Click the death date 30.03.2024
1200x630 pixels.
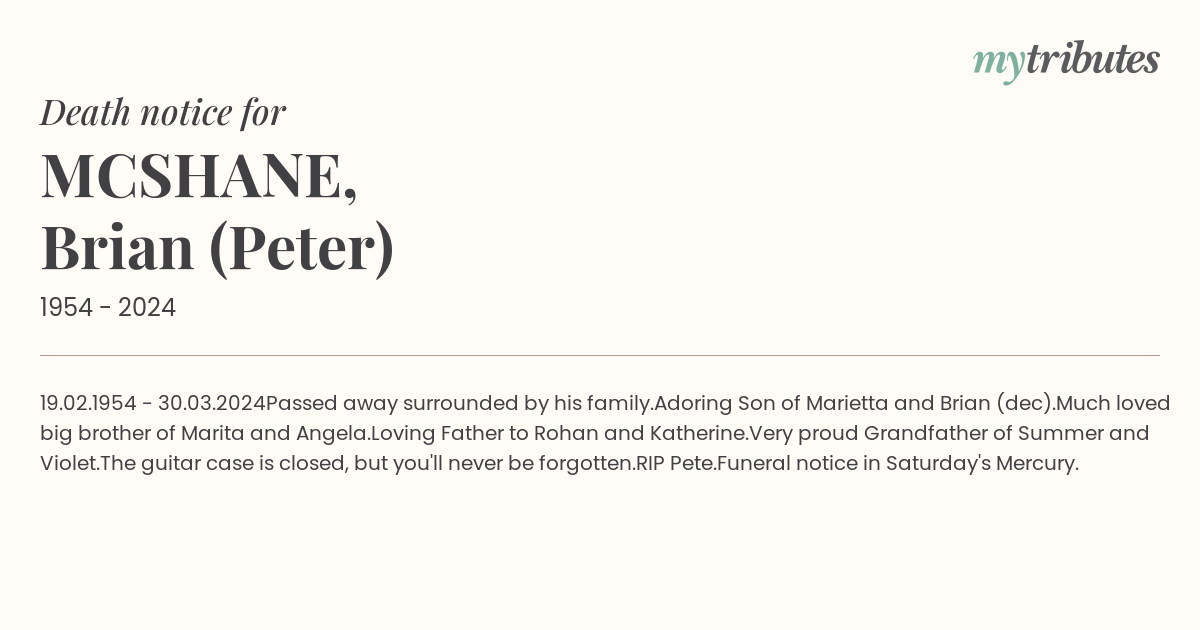point(211,404)
